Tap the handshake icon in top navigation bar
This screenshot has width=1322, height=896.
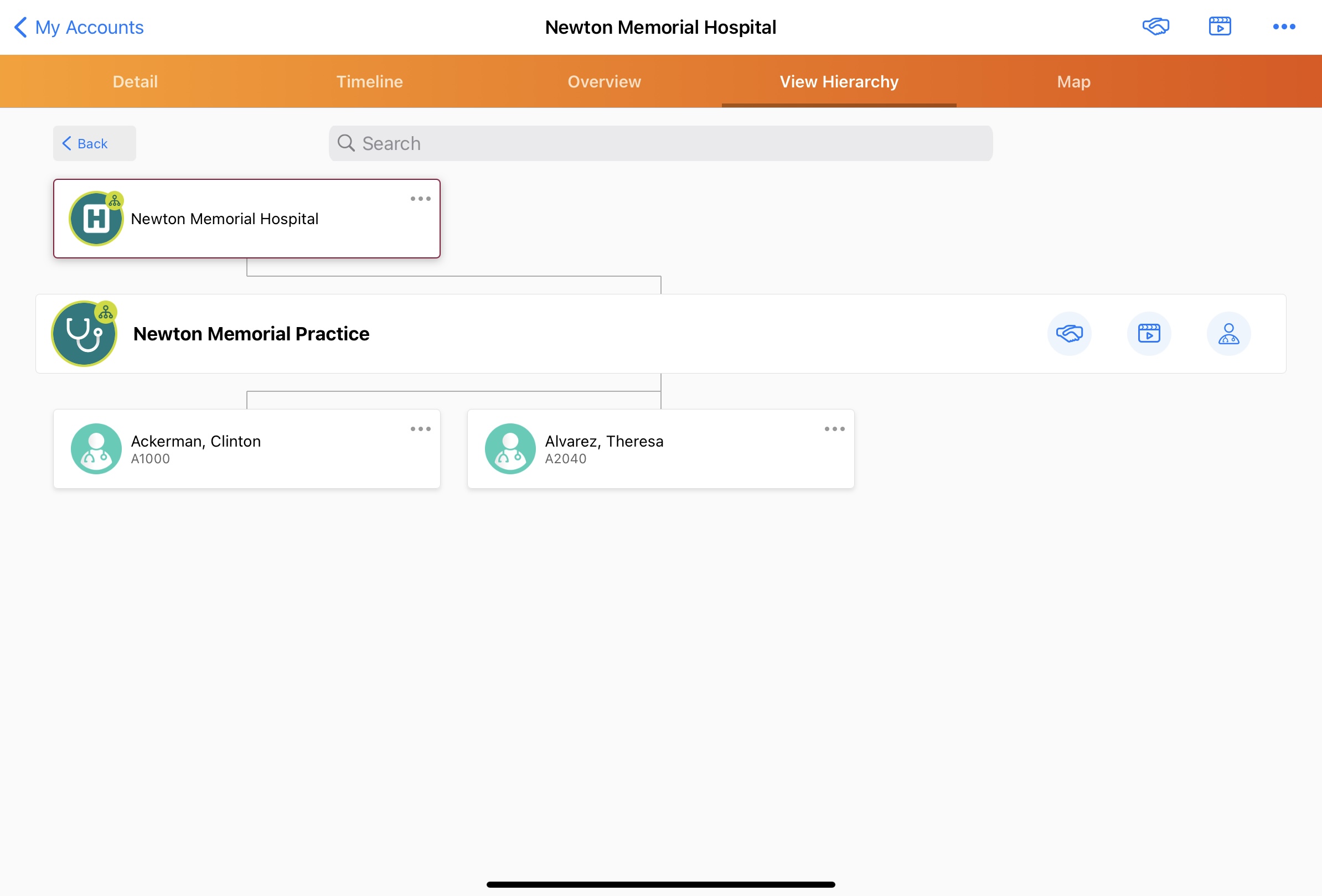coord(1155,27)
